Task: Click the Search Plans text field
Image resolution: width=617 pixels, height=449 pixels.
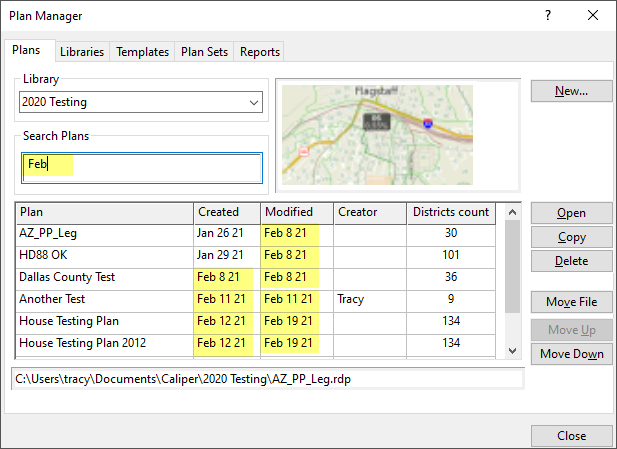Action: [142, 167]
